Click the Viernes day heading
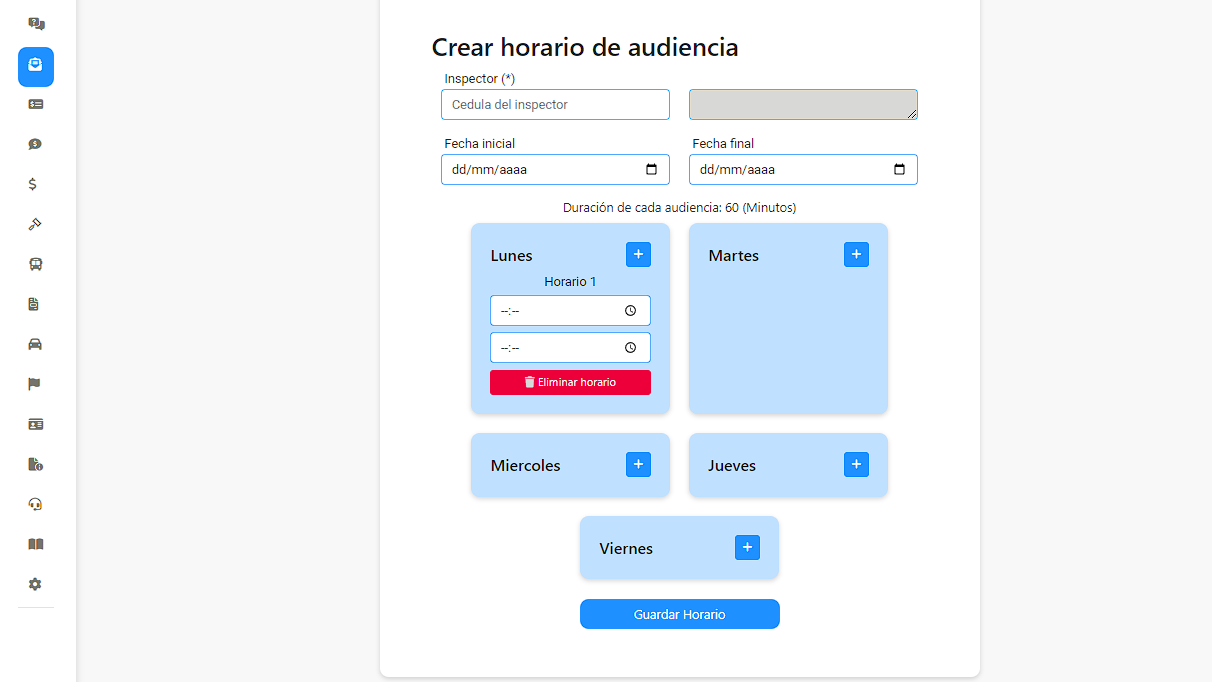The height and width of the screenshot is (690, 1212). tap(626, 549)
